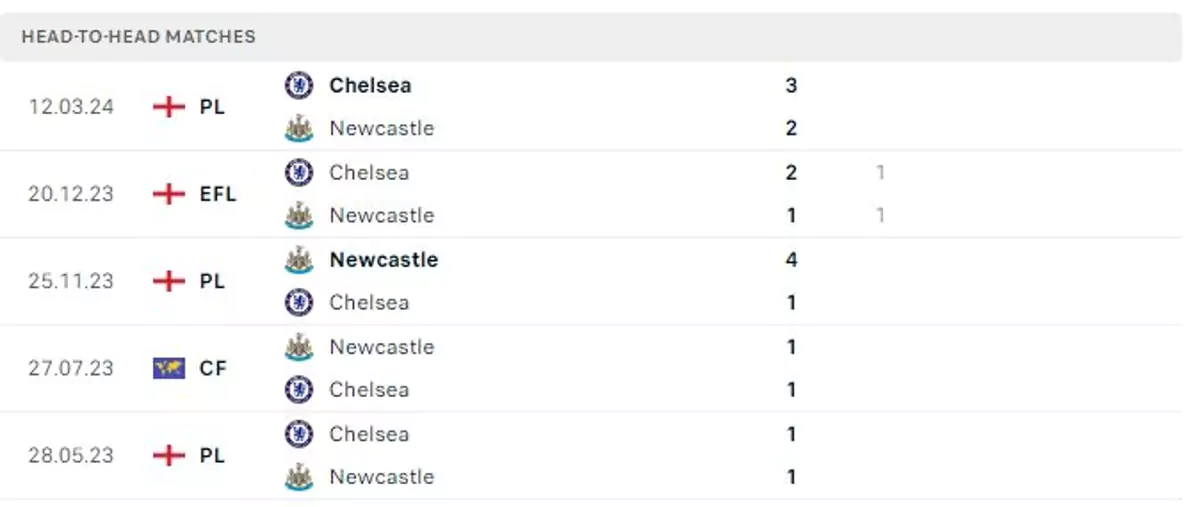Viewport: 1200px width, 507px height.
Task: Open match dated 20.12.23
Action: (x=71, y=194)
